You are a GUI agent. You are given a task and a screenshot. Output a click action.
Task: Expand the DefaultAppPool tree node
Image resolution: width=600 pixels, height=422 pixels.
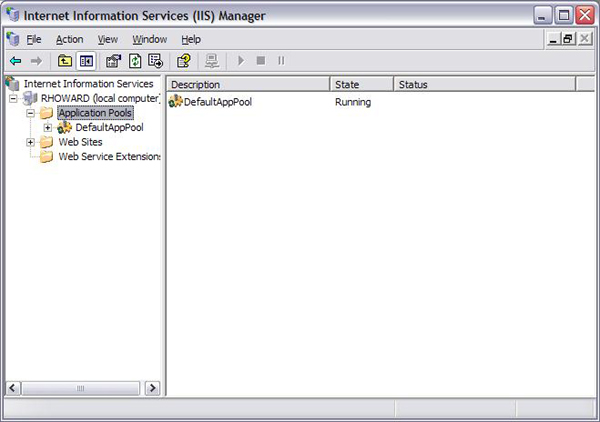pos(48,127)
